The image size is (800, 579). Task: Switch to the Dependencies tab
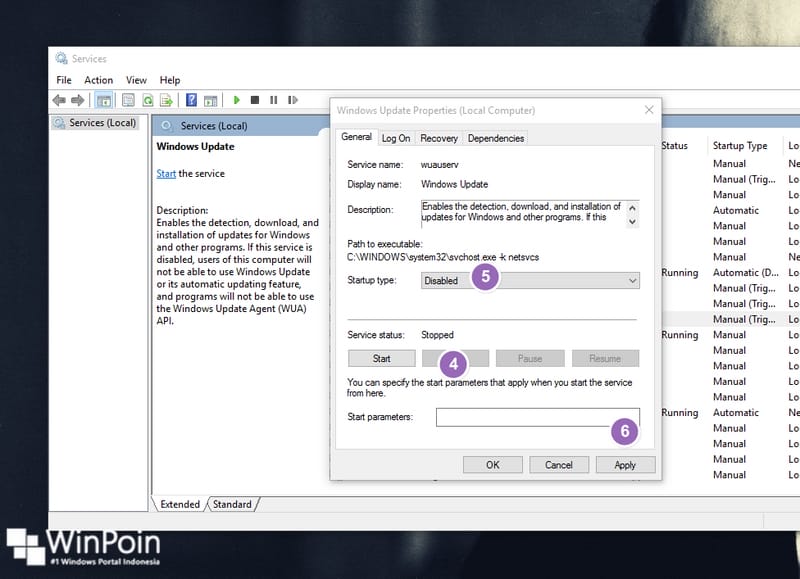pyautogui.click(x=495, y=138)
